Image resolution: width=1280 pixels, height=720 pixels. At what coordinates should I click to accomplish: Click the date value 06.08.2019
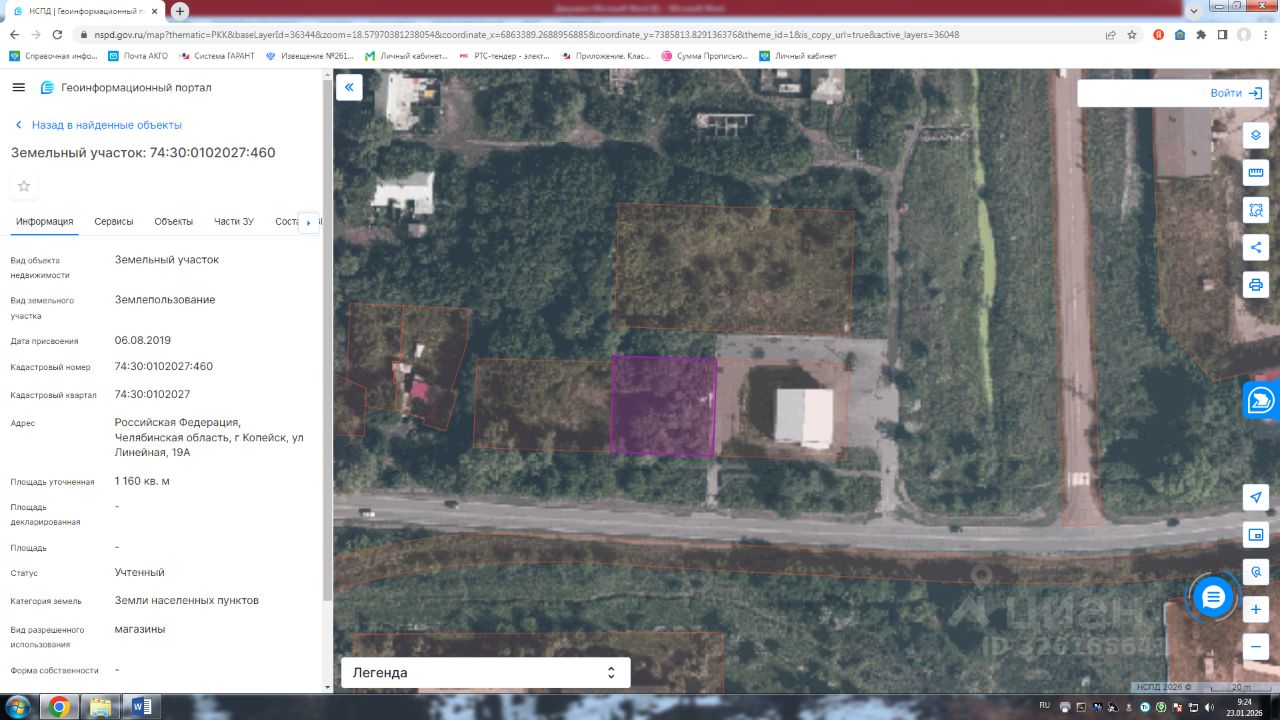[143, 340]
